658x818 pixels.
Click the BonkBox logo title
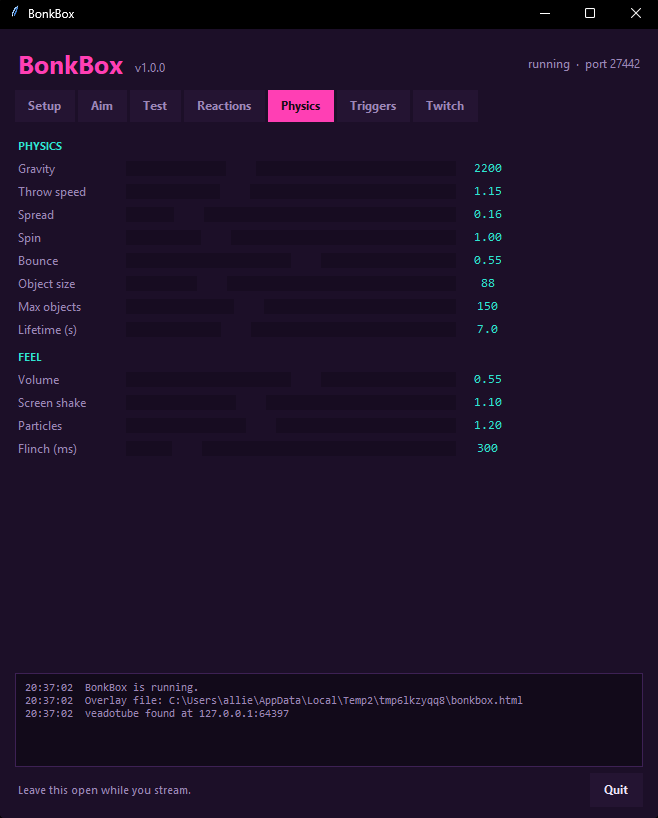(x=71, y=65)
